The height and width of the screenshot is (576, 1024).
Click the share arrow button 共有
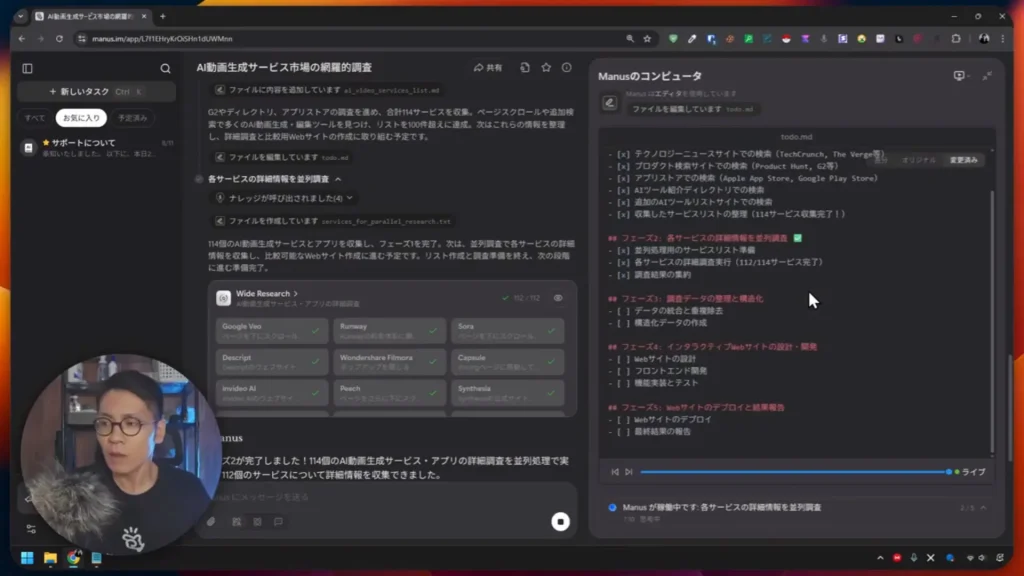coord(488,67)
